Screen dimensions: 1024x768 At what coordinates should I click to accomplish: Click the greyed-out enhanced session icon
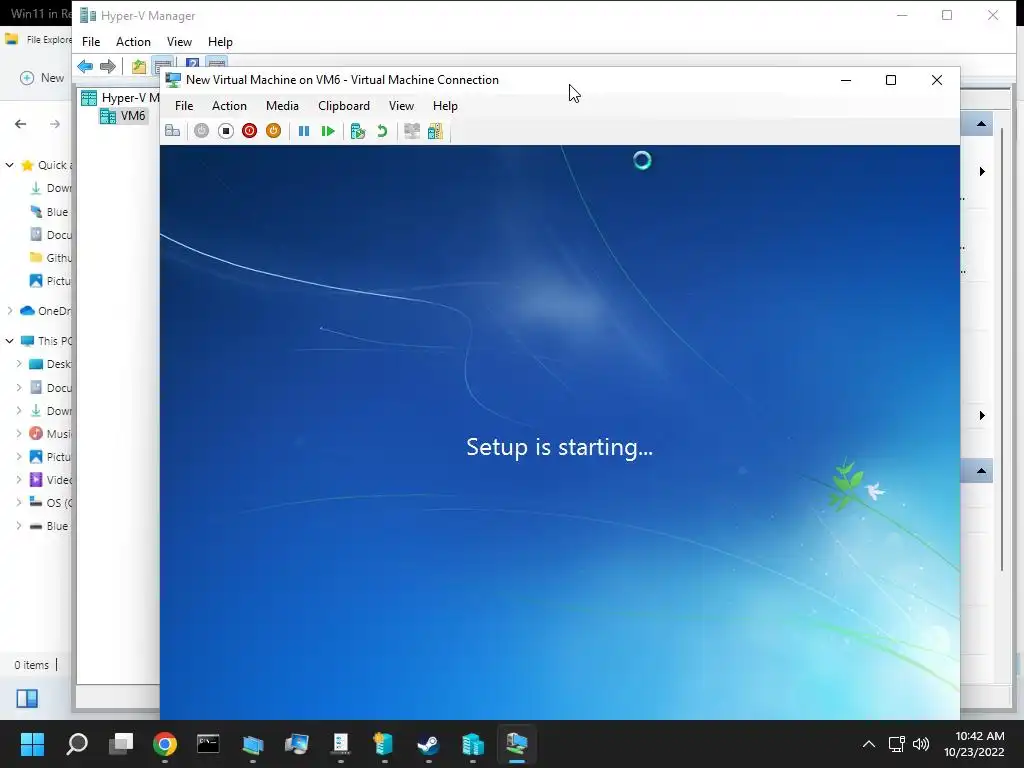(411, 131)
